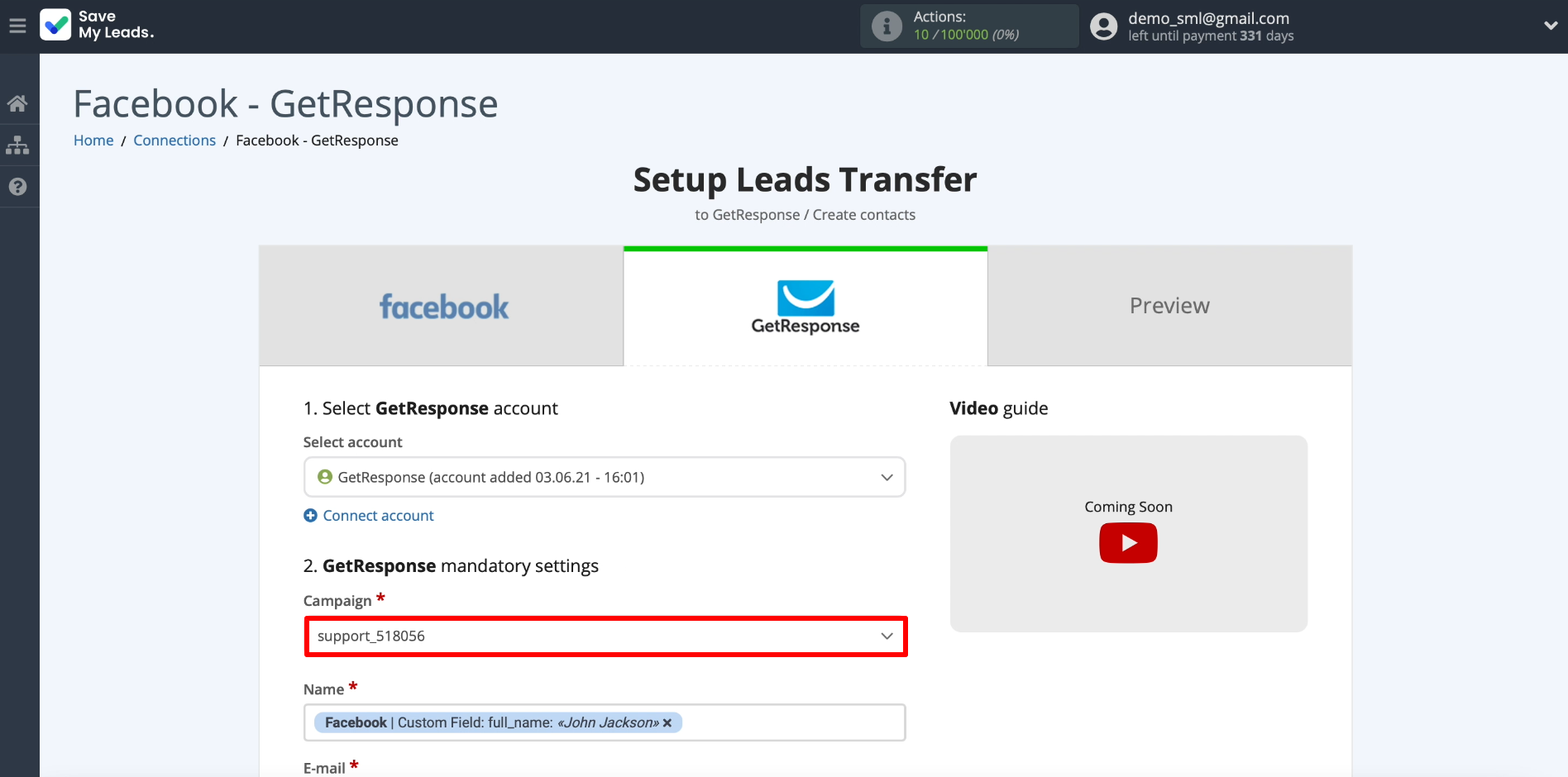Open the connections sitemap icon in sidebar
This screenshot has width=1568, height=777.
click(17, 145)
